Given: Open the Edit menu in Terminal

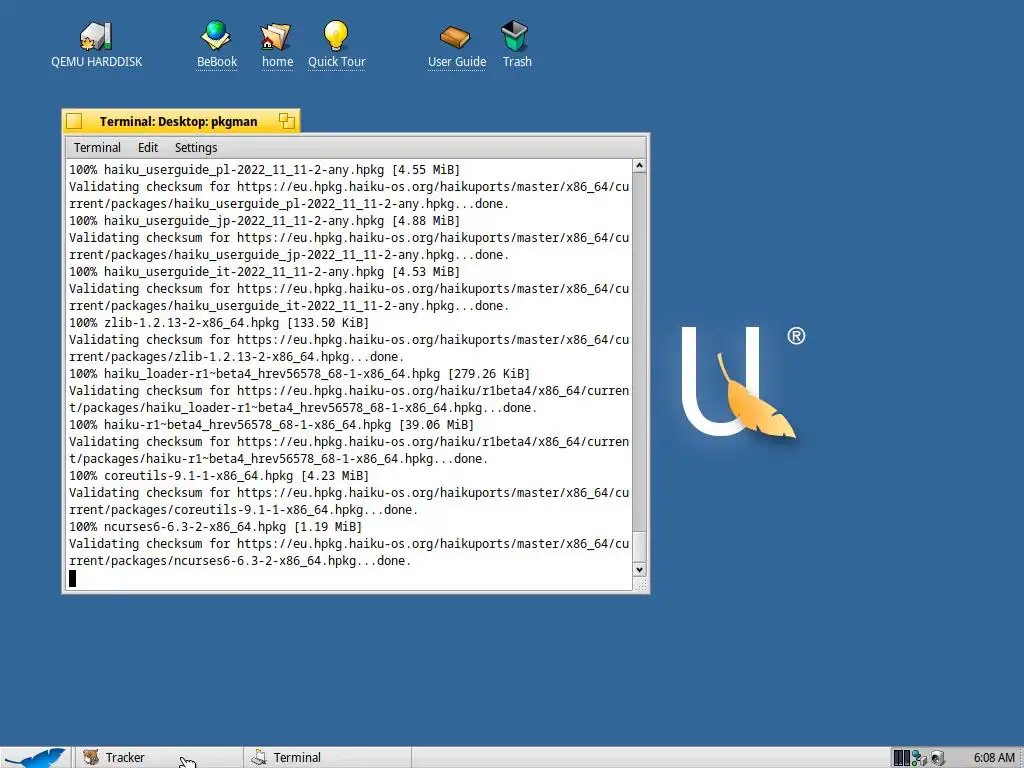Looking at the screenshot, I should (x=148, y=148).
